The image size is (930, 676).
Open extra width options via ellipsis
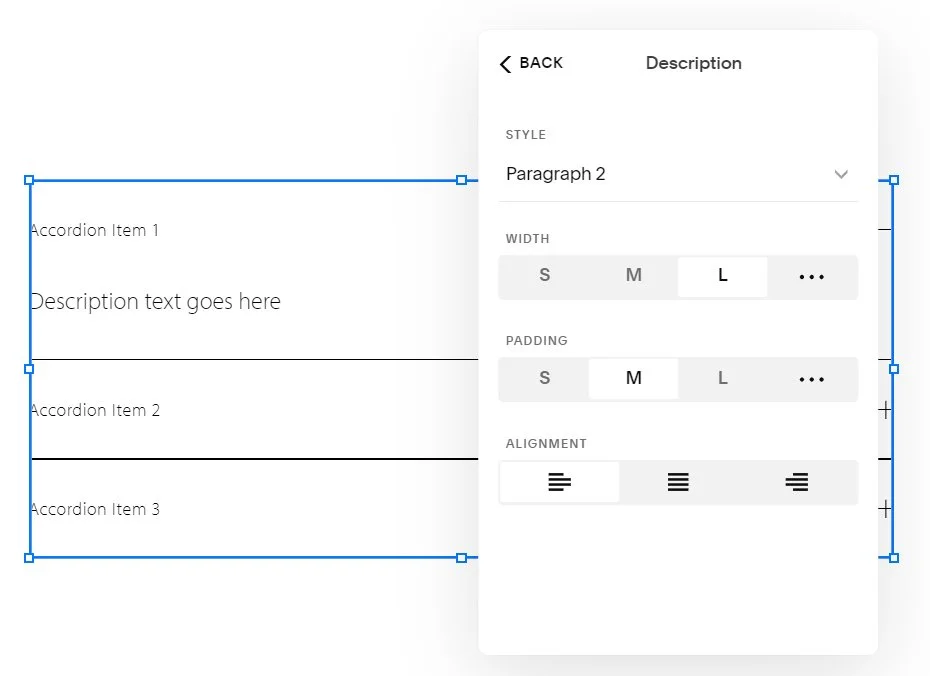tap(811, 277)
